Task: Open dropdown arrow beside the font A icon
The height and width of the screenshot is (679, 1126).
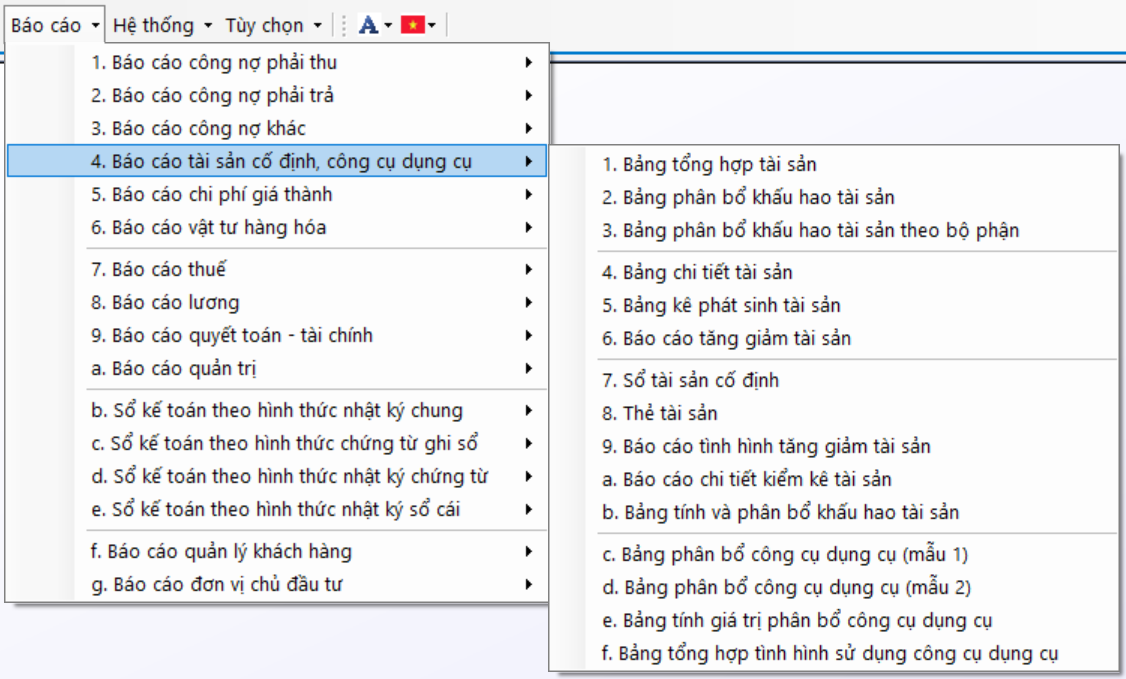Action: 388,26
